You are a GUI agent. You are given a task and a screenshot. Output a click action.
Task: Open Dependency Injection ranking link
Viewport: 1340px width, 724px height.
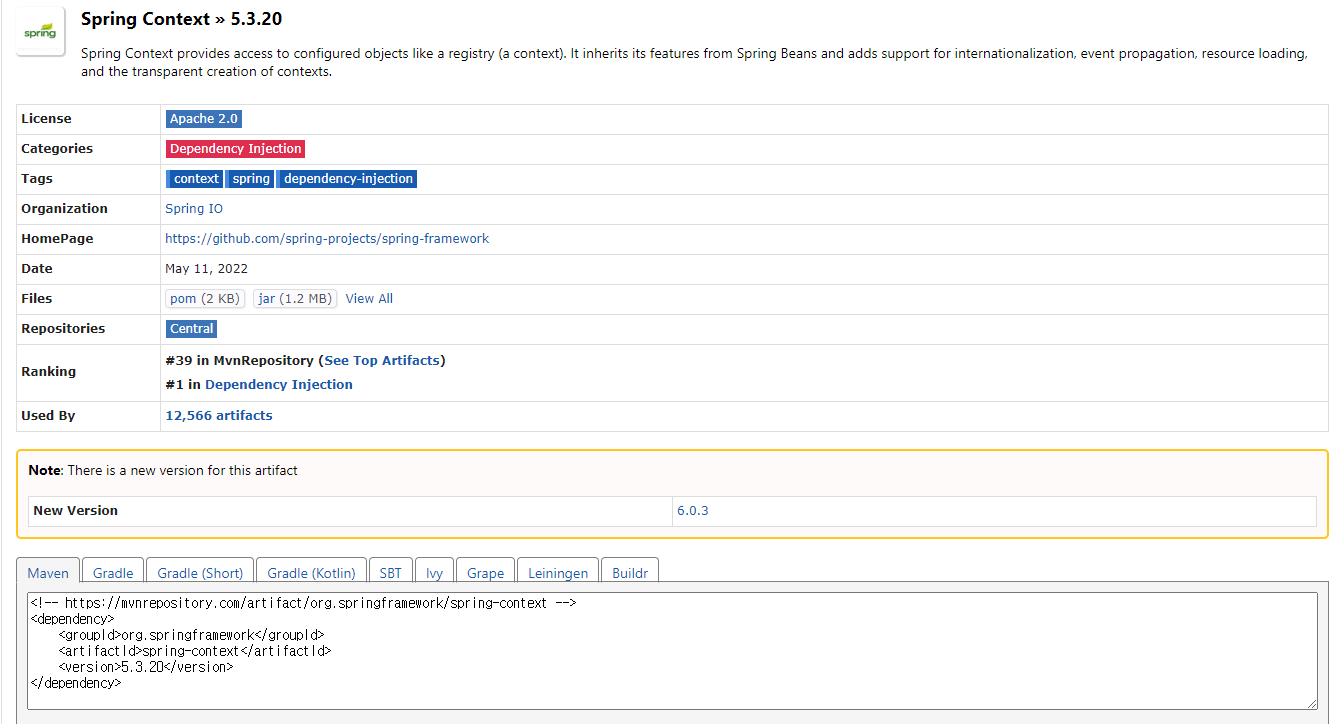[x=279, y=384]
